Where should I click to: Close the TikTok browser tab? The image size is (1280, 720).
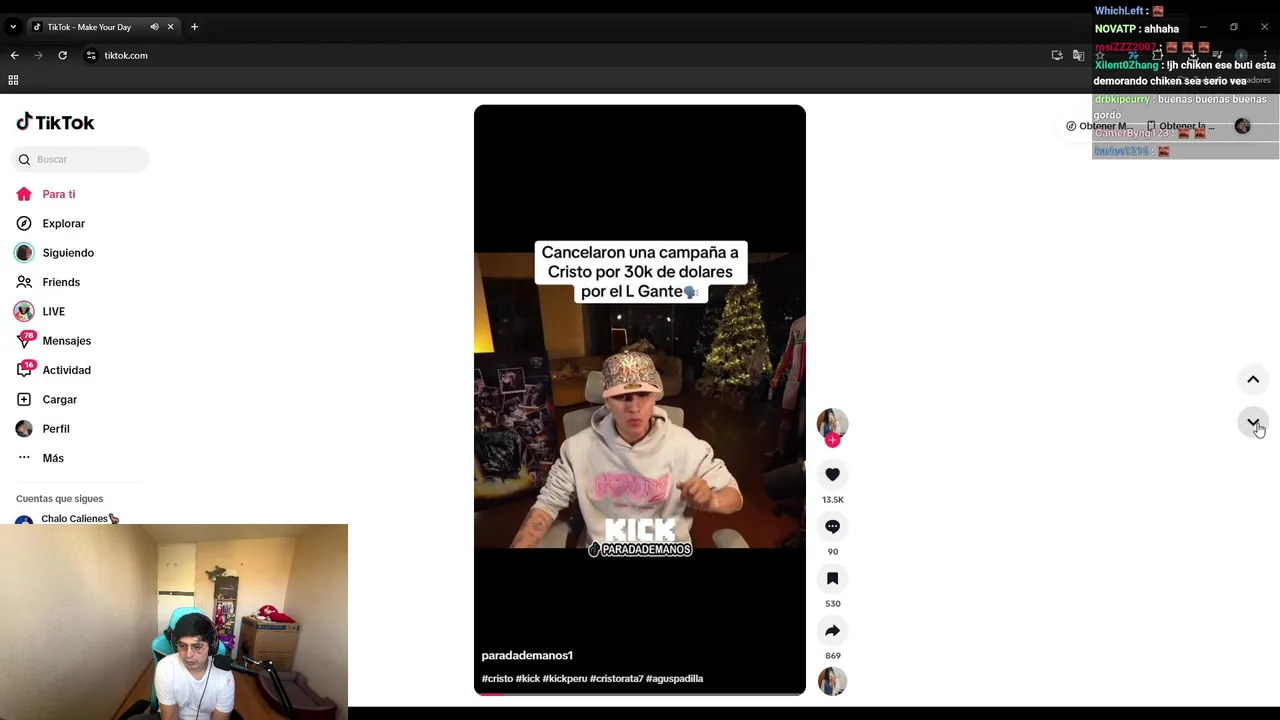click(x=170, y=27)
